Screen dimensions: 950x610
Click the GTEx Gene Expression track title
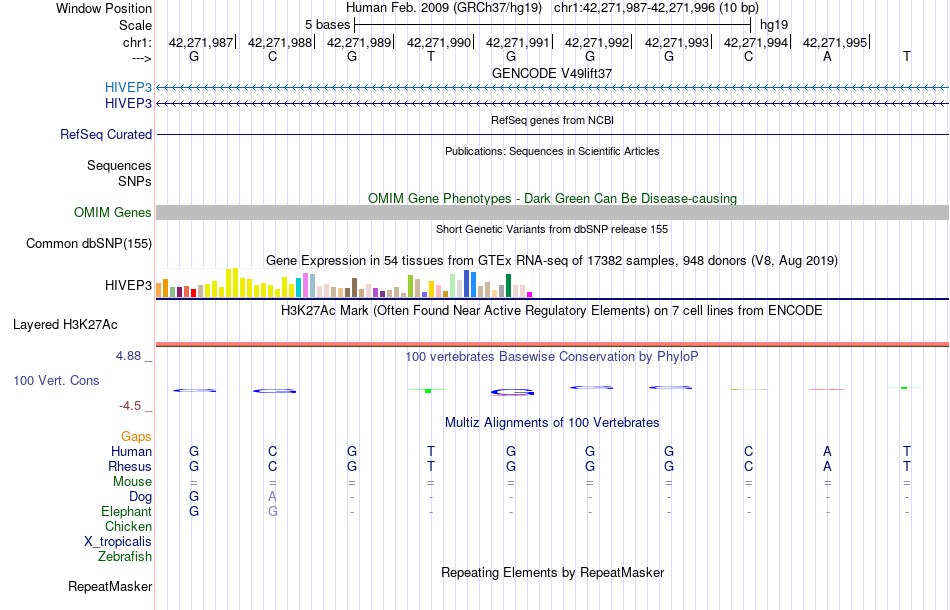coord(552,260)
